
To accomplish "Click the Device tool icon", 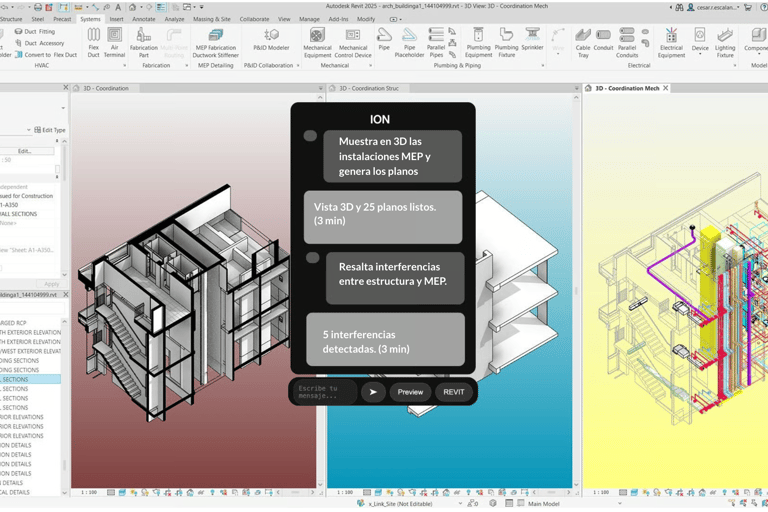I will pyautogui.click(x=700, y=35).
